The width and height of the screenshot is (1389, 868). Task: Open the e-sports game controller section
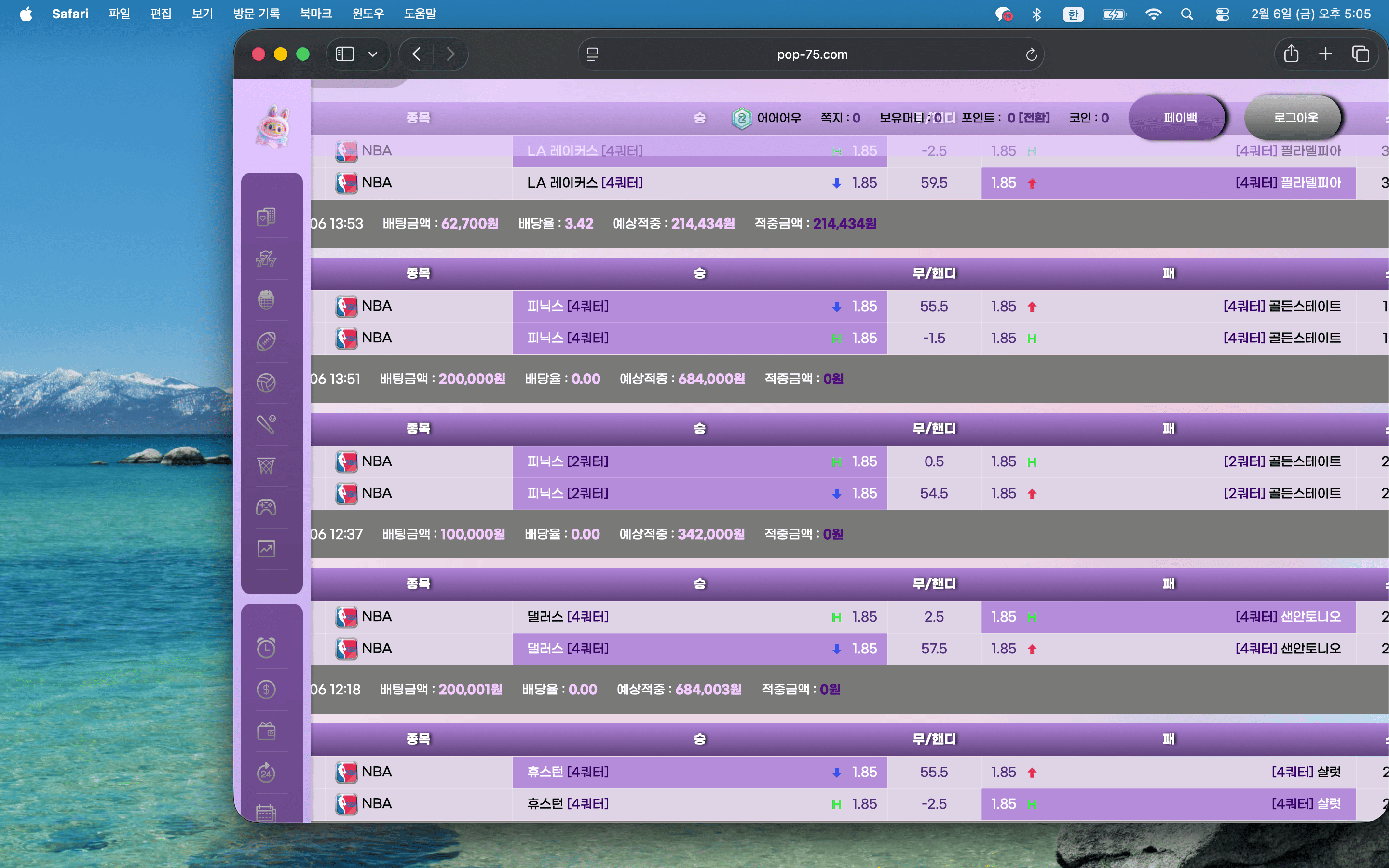[265, 506]
